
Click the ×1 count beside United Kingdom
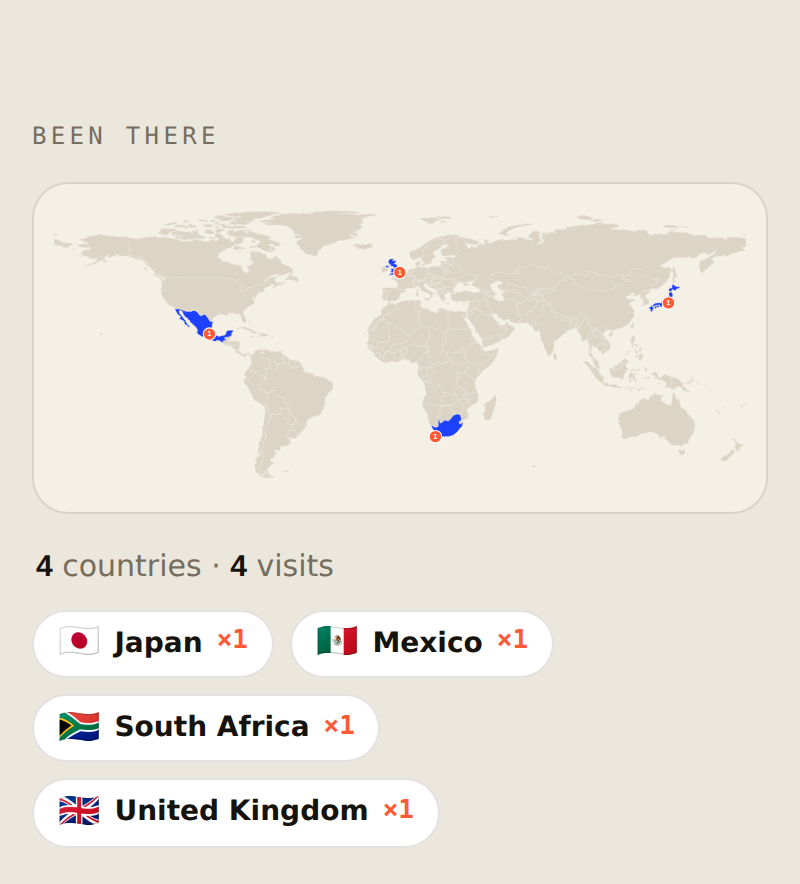tap(398, 810)
